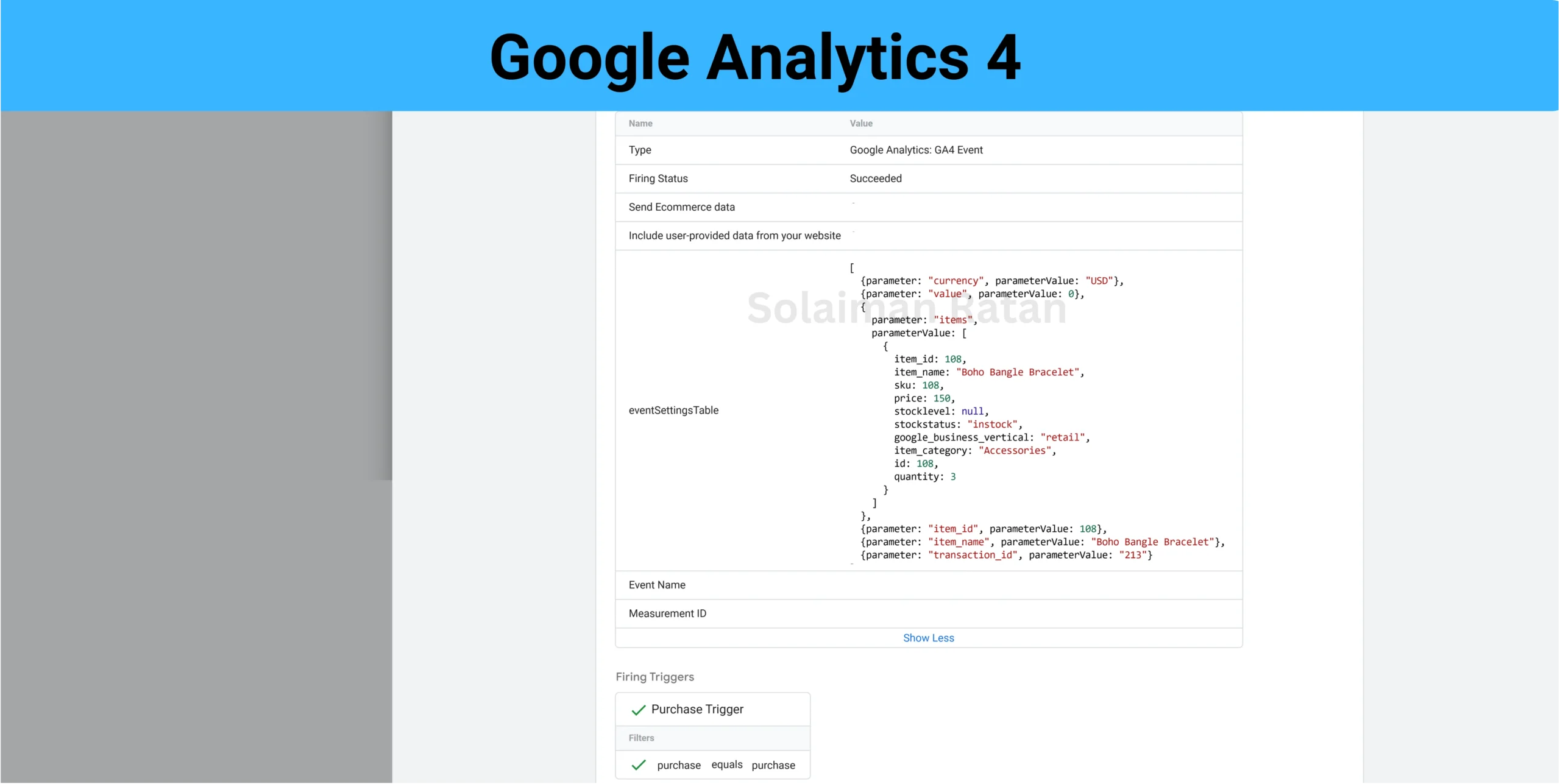
Task: Click the Succeeded firing status value
Action: (876, 178)
